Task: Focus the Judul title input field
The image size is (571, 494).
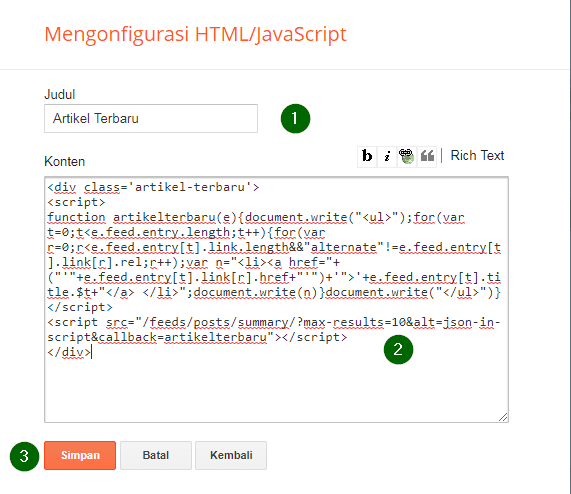Action: pyautogui.click(x=151, y=119)
